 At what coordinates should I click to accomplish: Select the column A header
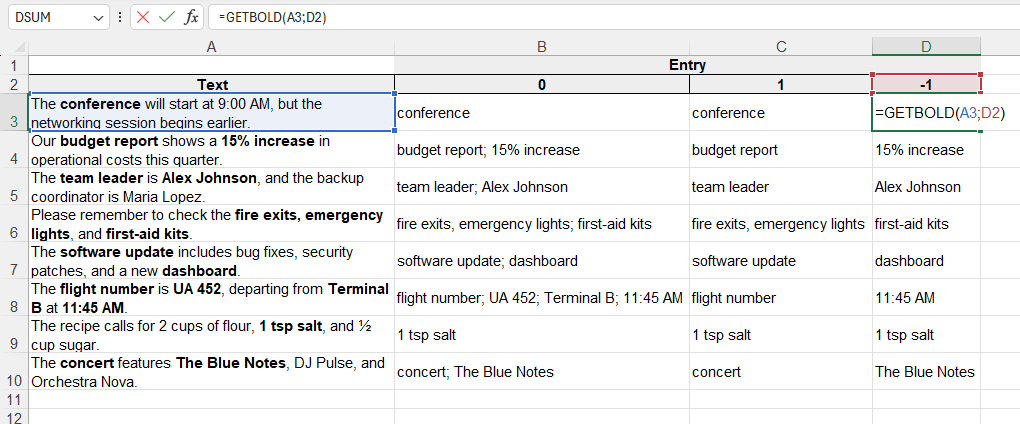click(211, 47)
